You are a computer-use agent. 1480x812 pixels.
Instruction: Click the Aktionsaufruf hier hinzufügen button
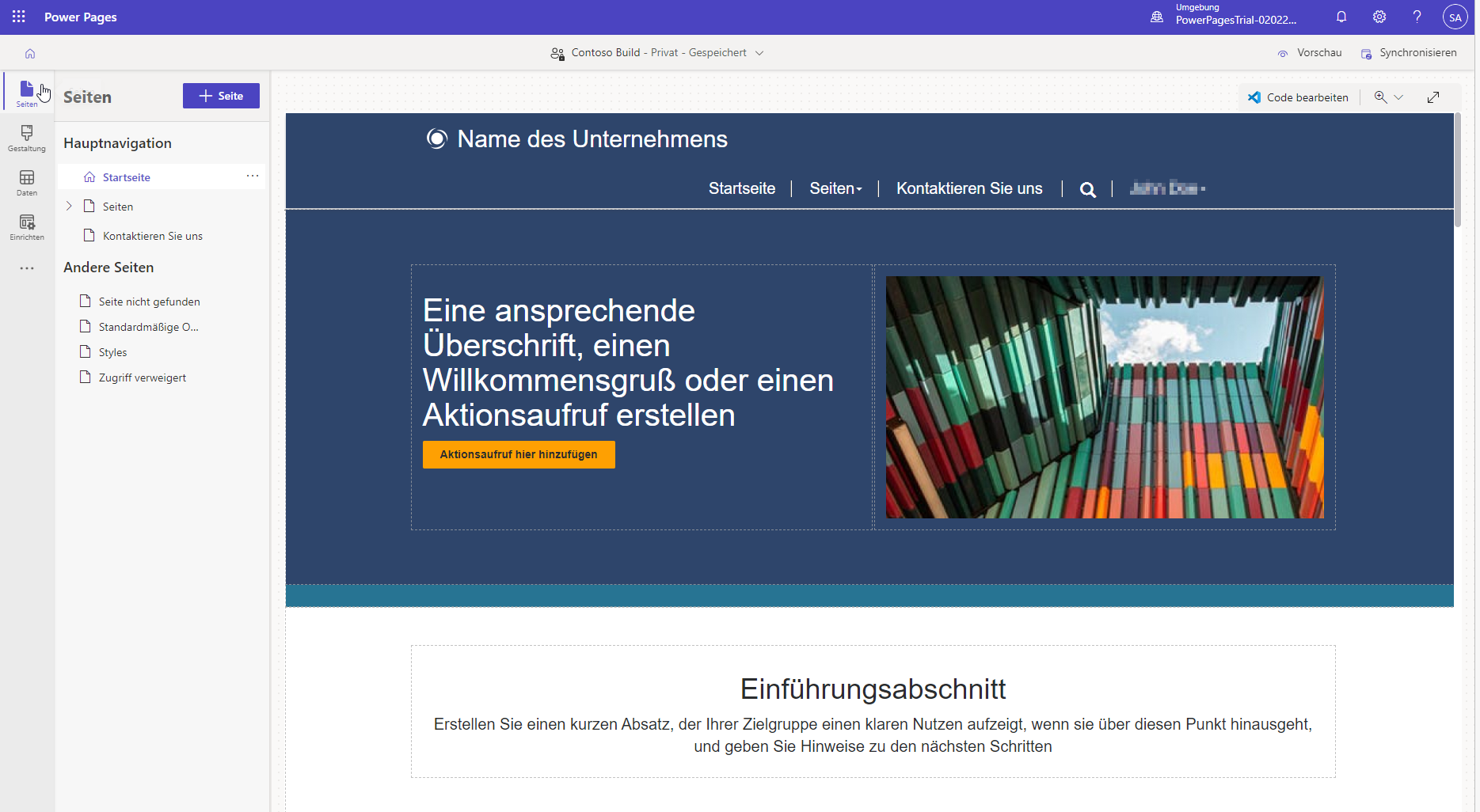pos(519,454)
